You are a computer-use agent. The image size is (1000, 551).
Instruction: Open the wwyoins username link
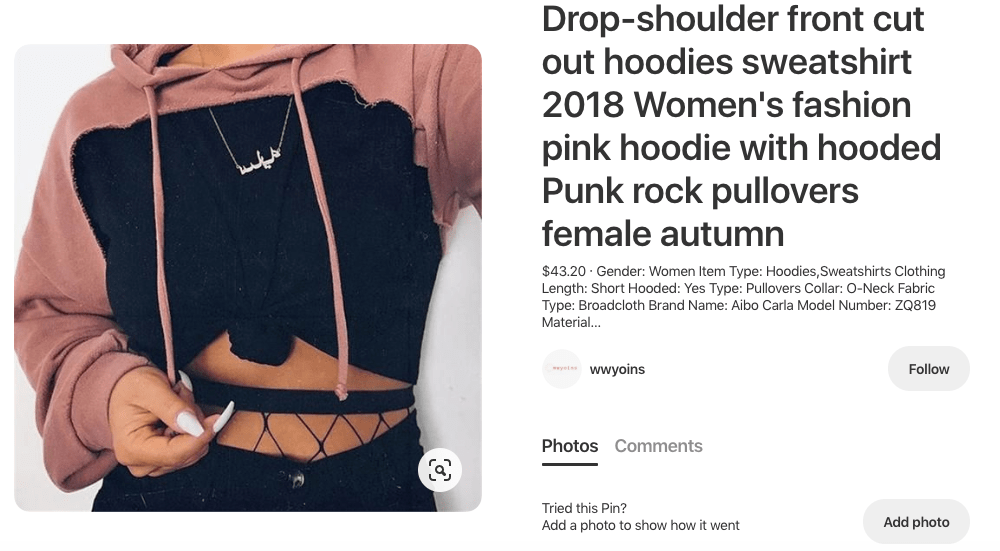pos(617,369)
